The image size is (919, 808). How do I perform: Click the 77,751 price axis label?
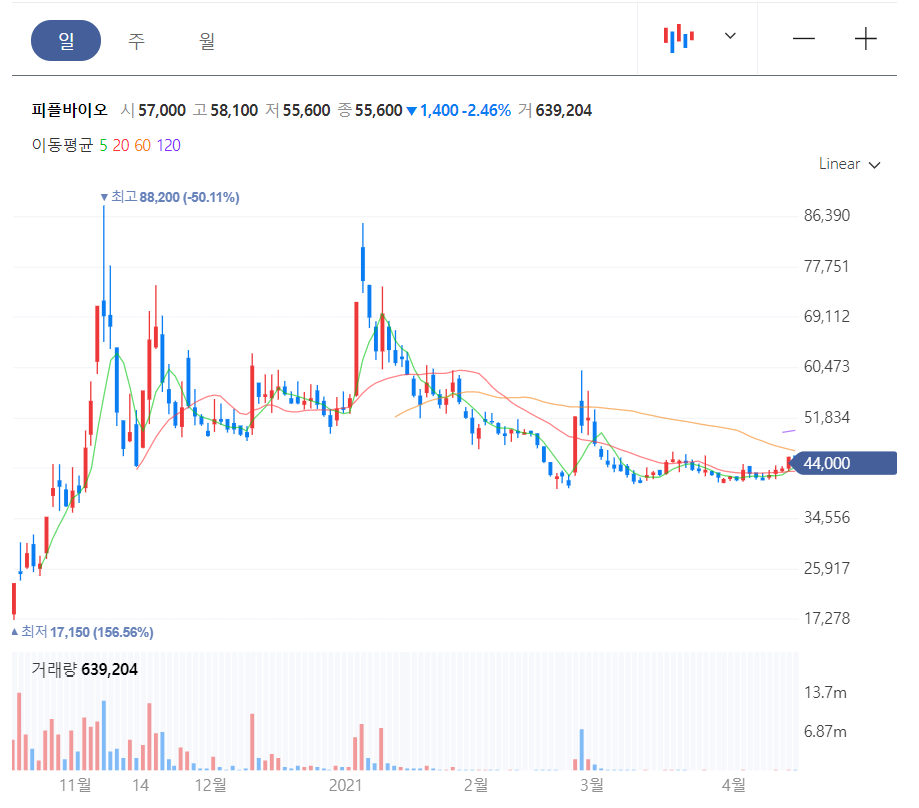[x=826, y=267]
